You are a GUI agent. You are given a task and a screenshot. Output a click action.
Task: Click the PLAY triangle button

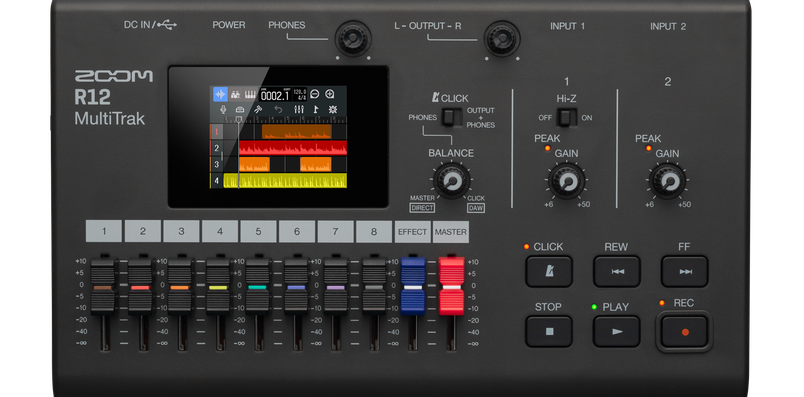617,331
